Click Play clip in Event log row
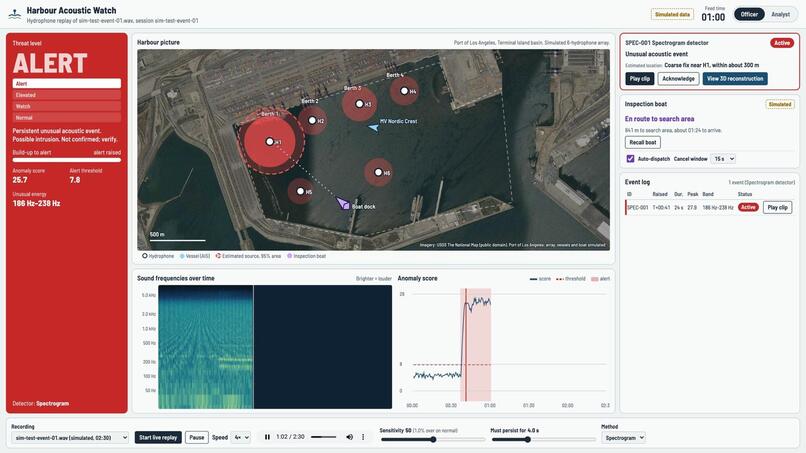This screenshot has width=806, height=453. 777,207
